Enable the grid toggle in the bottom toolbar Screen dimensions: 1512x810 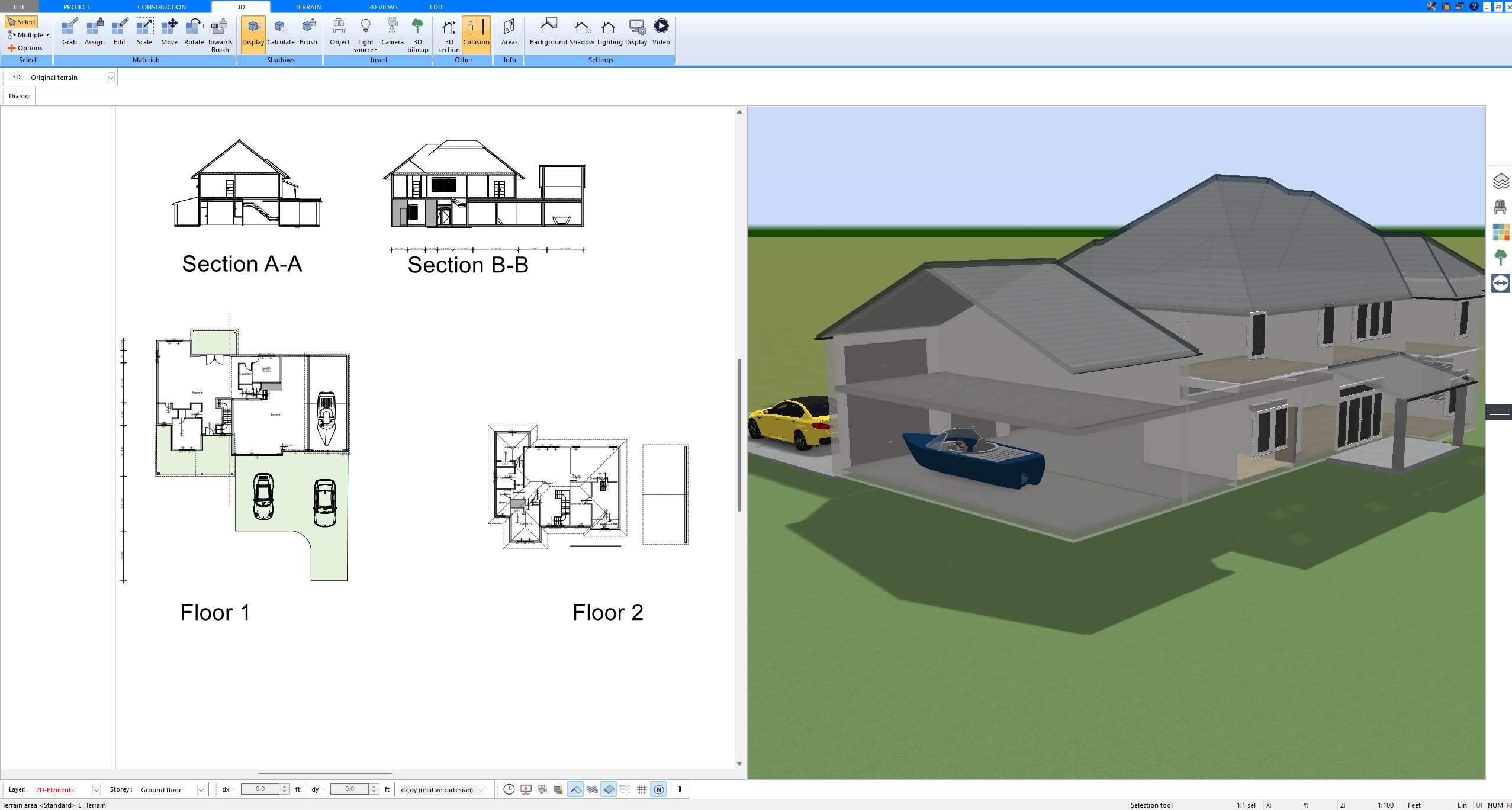coord(642,789)
